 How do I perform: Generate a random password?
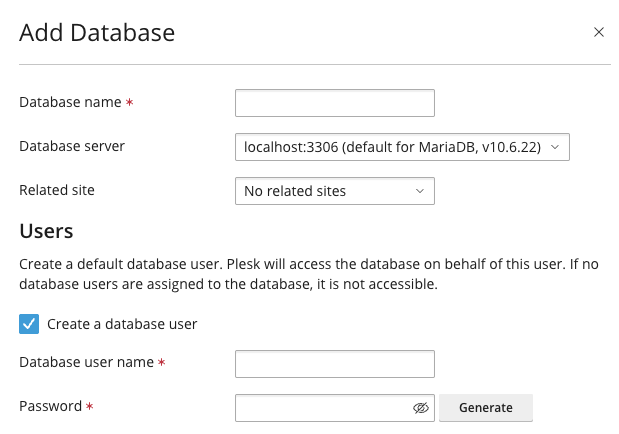pos(486,408)
